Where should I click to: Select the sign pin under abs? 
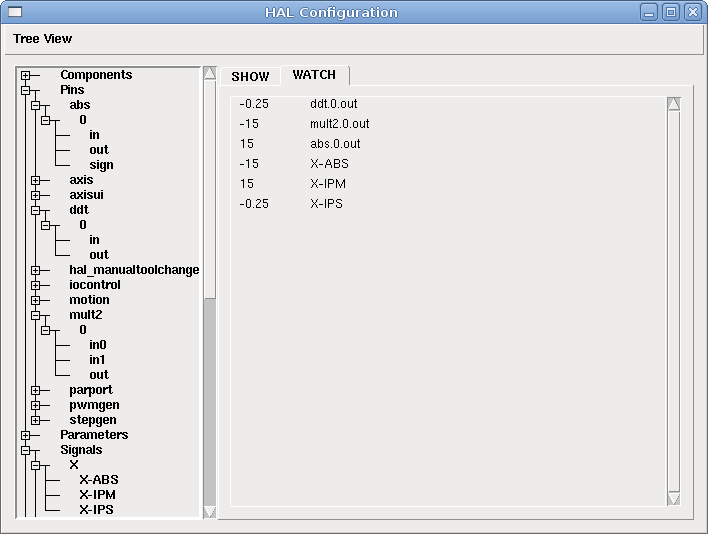pyautogui.click(x=101, y=165)
